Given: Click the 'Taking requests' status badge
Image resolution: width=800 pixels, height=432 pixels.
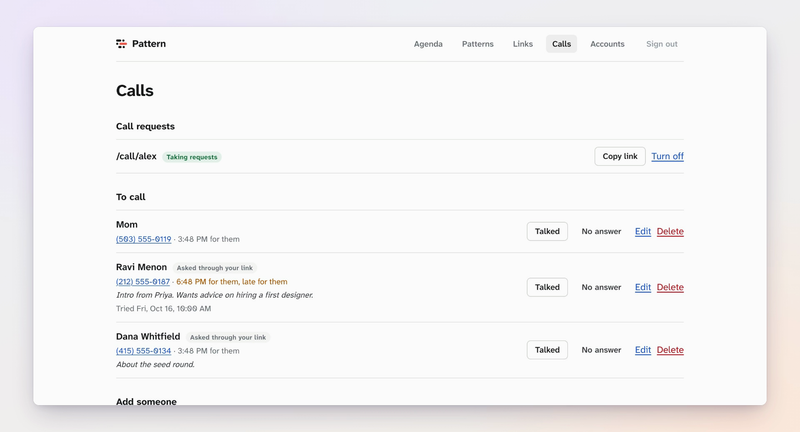Looking at the screenshot, I should 192,157.
